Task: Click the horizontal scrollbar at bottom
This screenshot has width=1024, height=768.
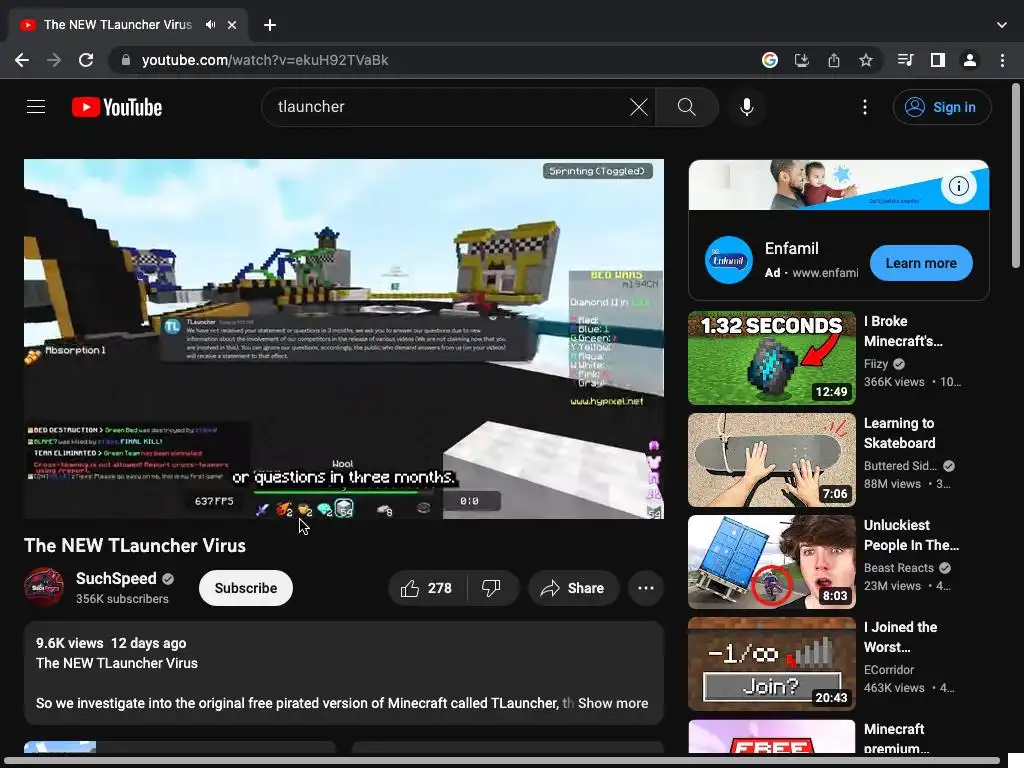Action: coord(501,761)
